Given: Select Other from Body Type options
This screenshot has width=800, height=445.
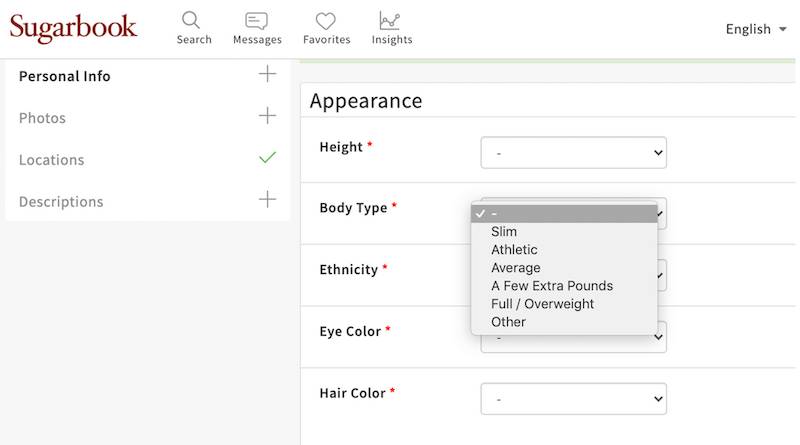Looking at the screenshot, I should coord(508,322).
